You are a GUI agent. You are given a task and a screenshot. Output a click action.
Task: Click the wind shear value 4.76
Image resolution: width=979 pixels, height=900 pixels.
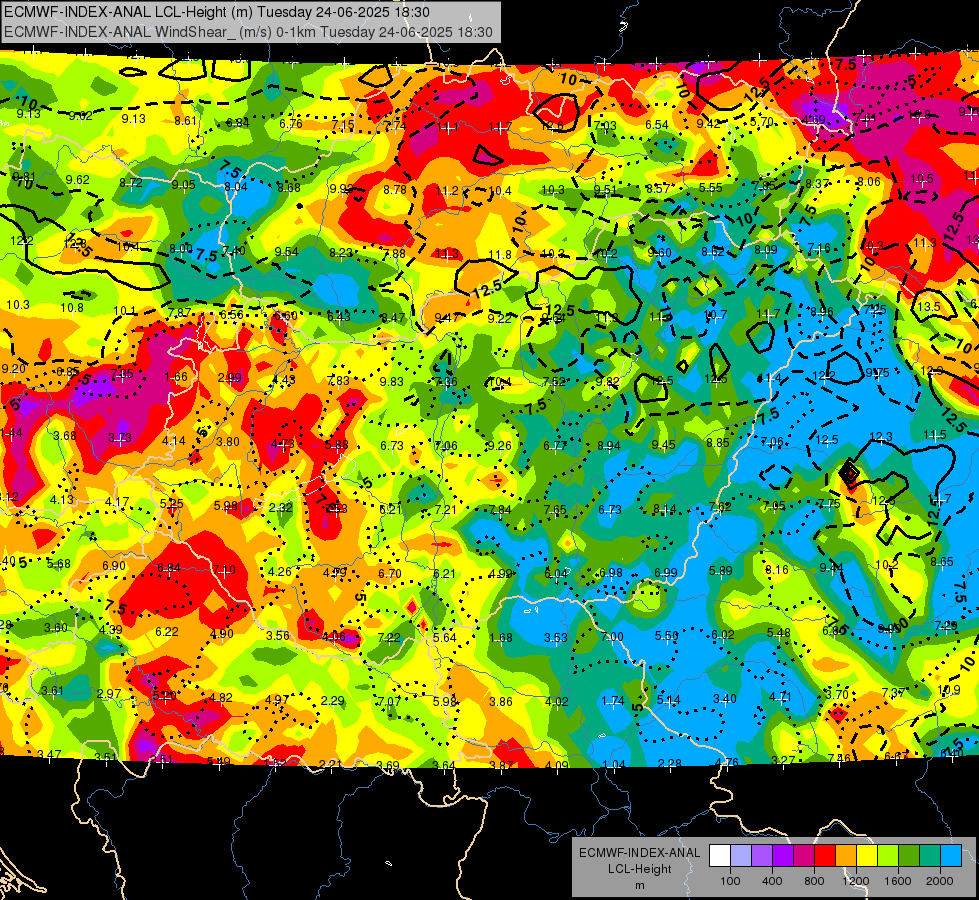click(727, 762)
